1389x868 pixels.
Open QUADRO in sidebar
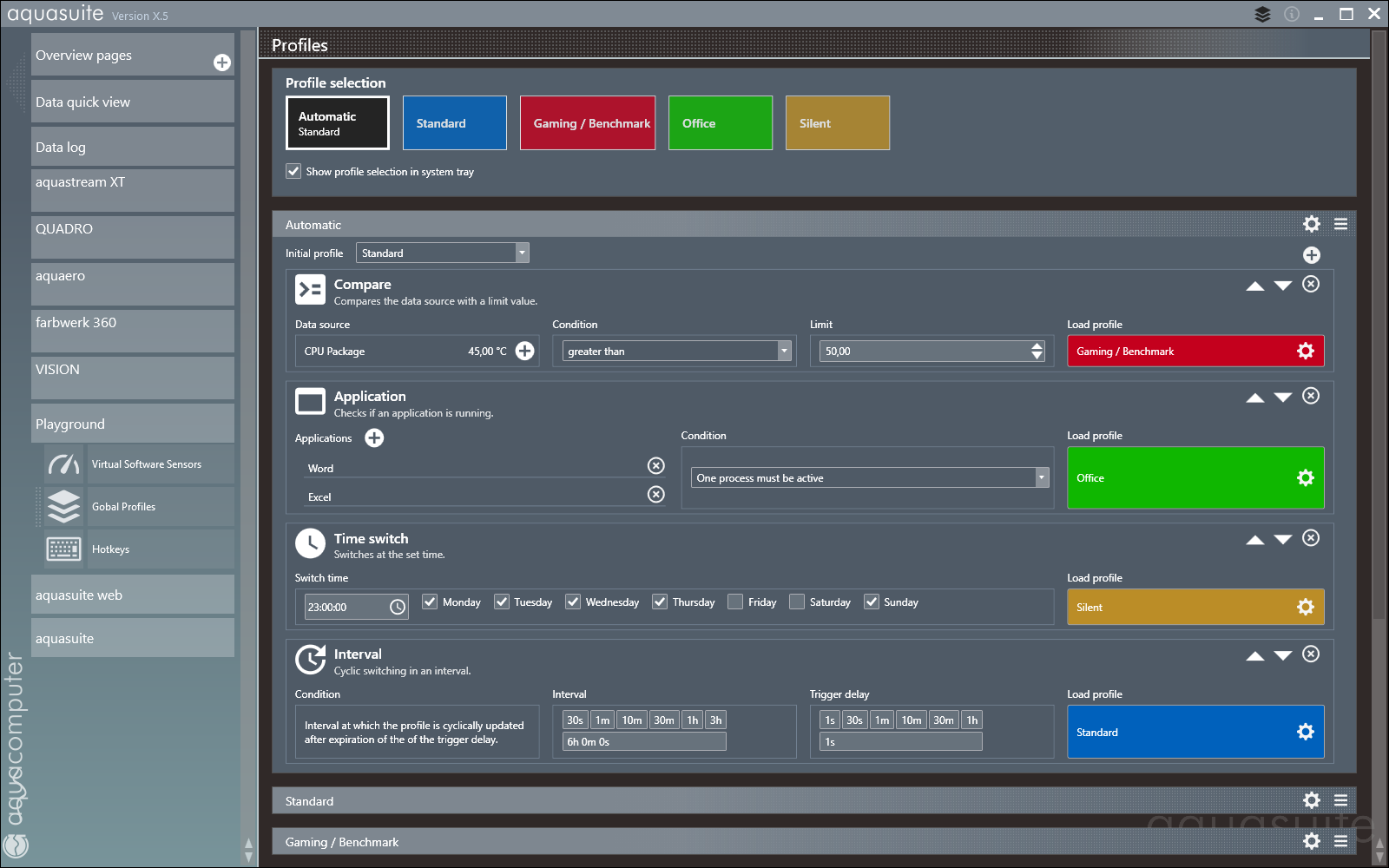(133, 237)
